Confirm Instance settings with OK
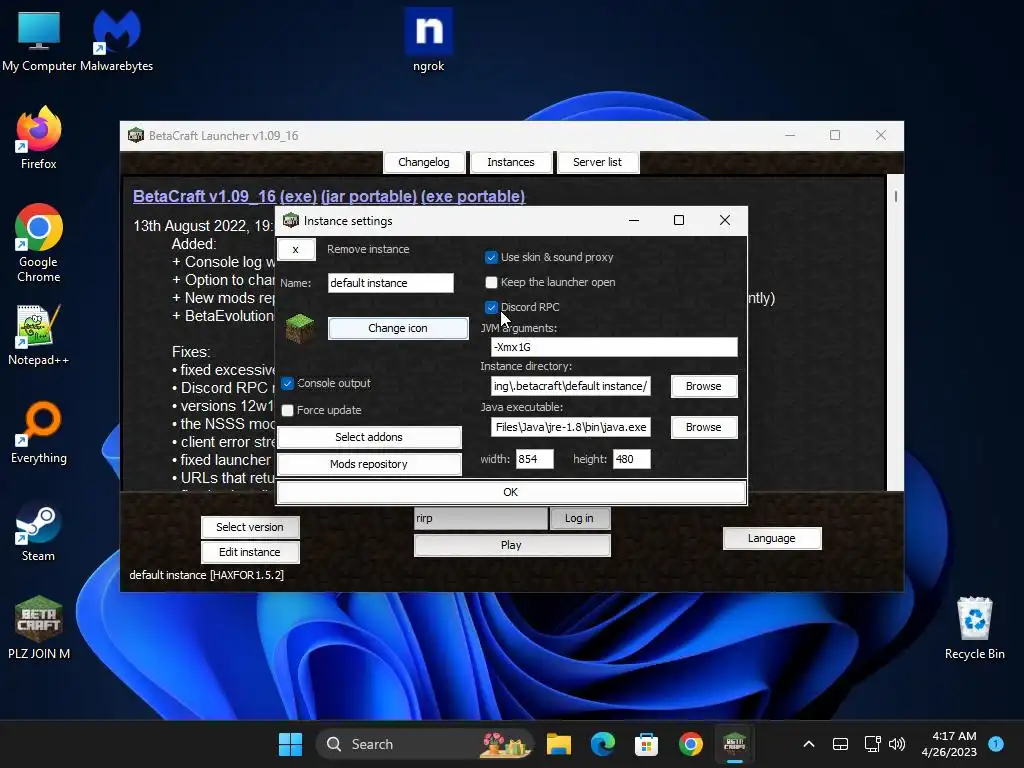The width and height of the screenshot is (1024, 768). [x=511, y=492]
